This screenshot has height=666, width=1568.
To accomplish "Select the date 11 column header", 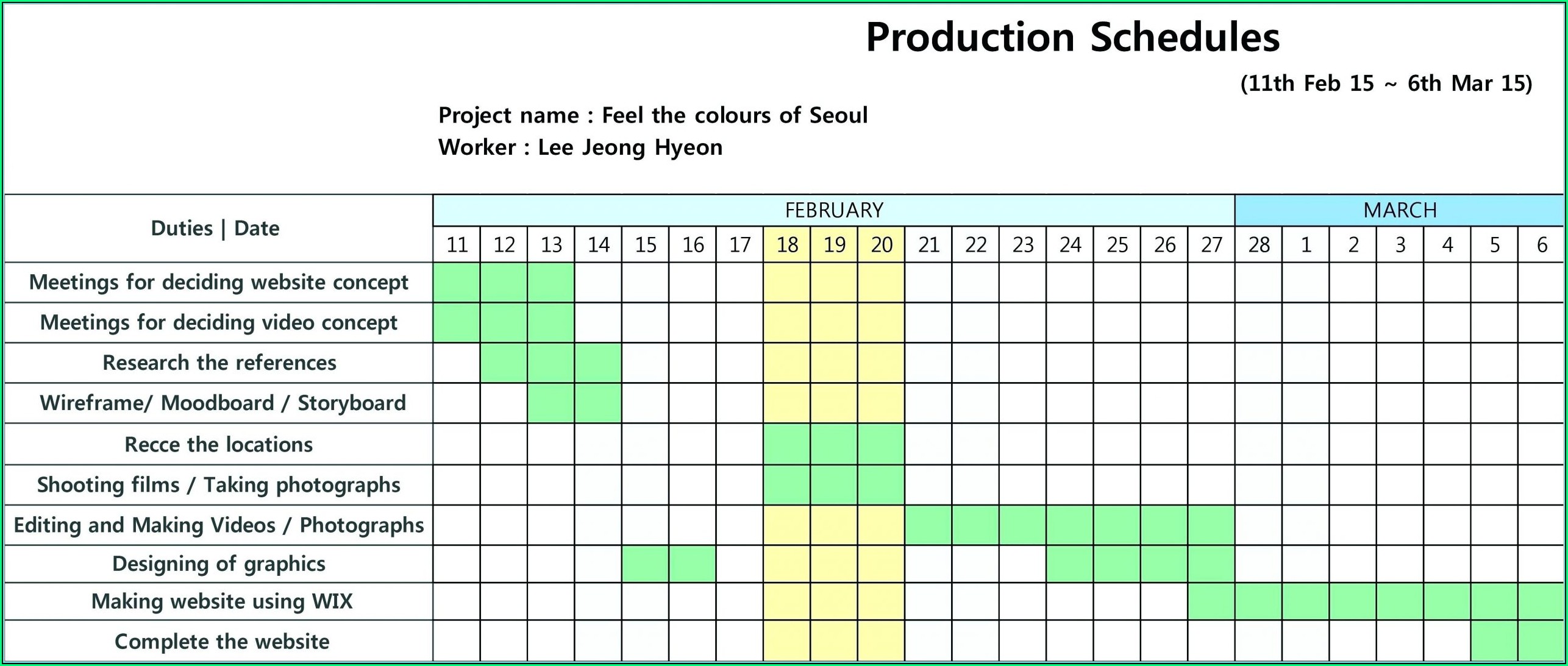I will [457, 245].
